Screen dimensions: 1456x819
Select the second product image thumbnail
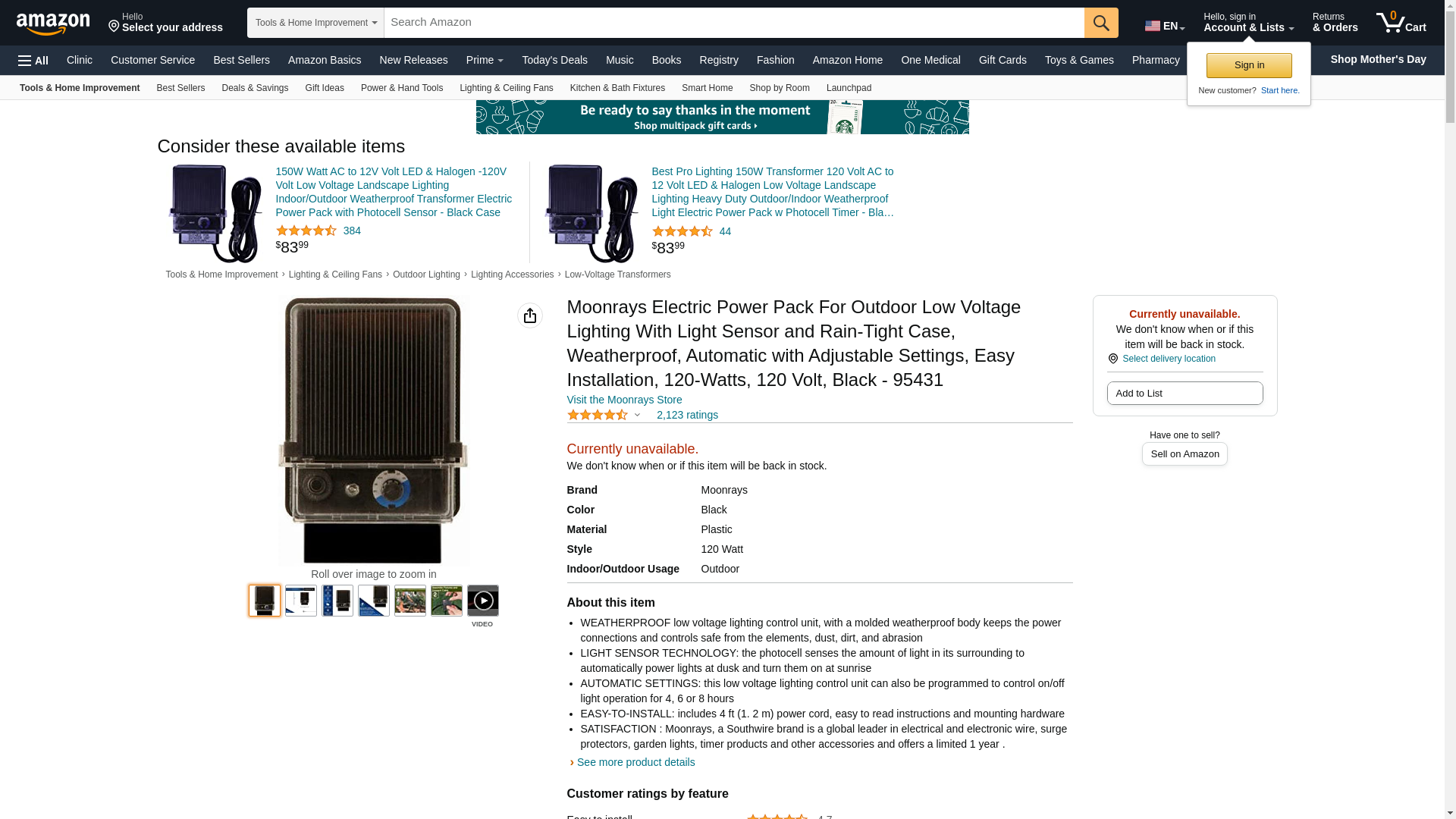coord(301,601)
